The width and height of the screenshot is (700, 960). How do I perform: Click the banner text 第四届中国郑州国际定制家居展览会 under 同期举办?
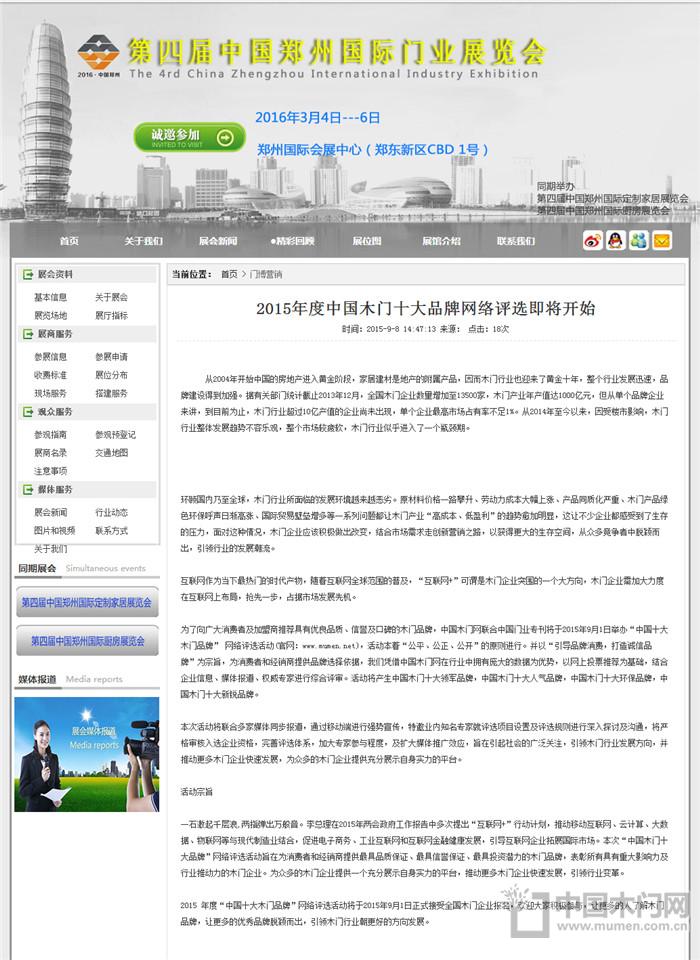click(612, 198)
